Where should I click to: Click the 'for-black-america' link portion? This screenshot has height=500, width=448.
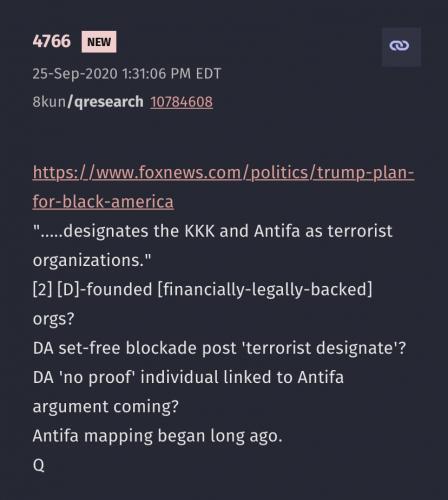pyautogui.click(x=103, y=202)
